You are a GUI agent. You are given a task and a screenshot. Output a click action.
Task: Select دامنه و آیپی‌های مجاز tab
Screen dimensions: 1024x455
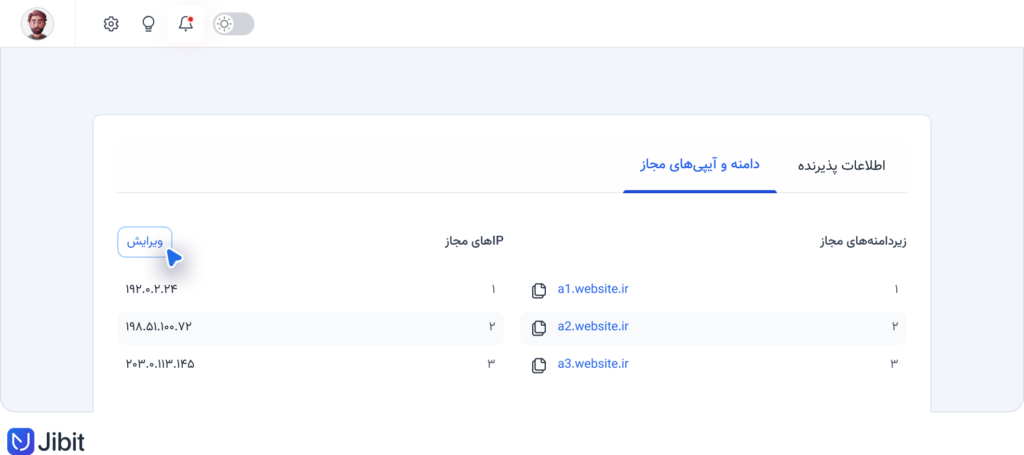699,165
